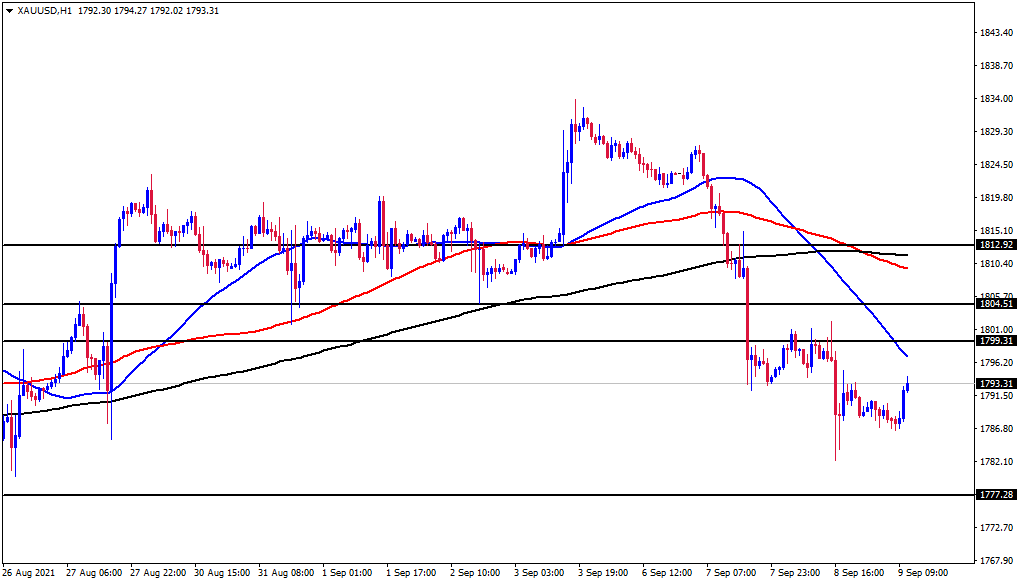The height and width of the screenshot is (584, 1020).
Task: Click the 6 Sep 12:00 time label
Action: 667,573
